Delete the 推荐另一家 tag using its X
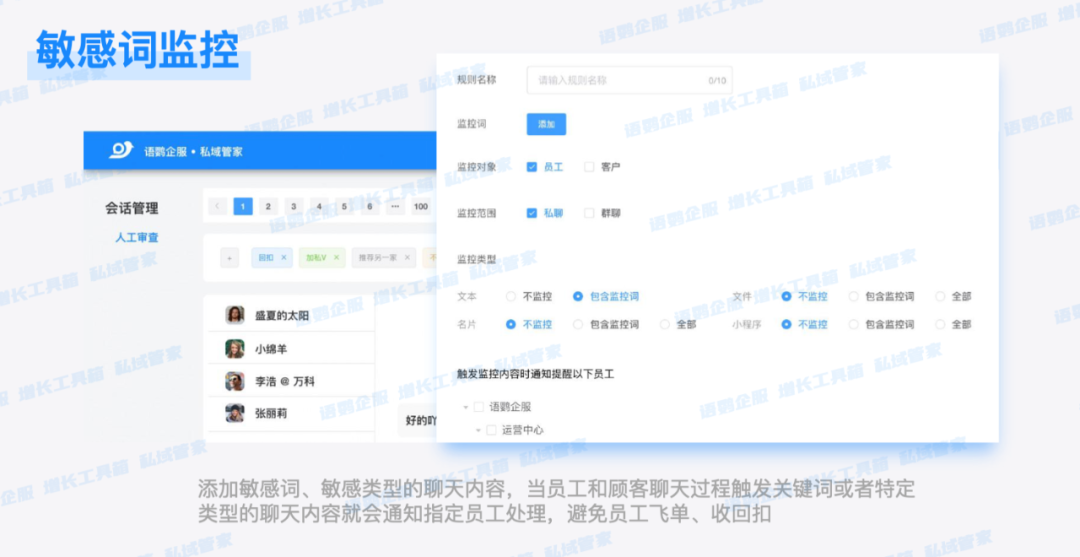 tap(407, 258)
